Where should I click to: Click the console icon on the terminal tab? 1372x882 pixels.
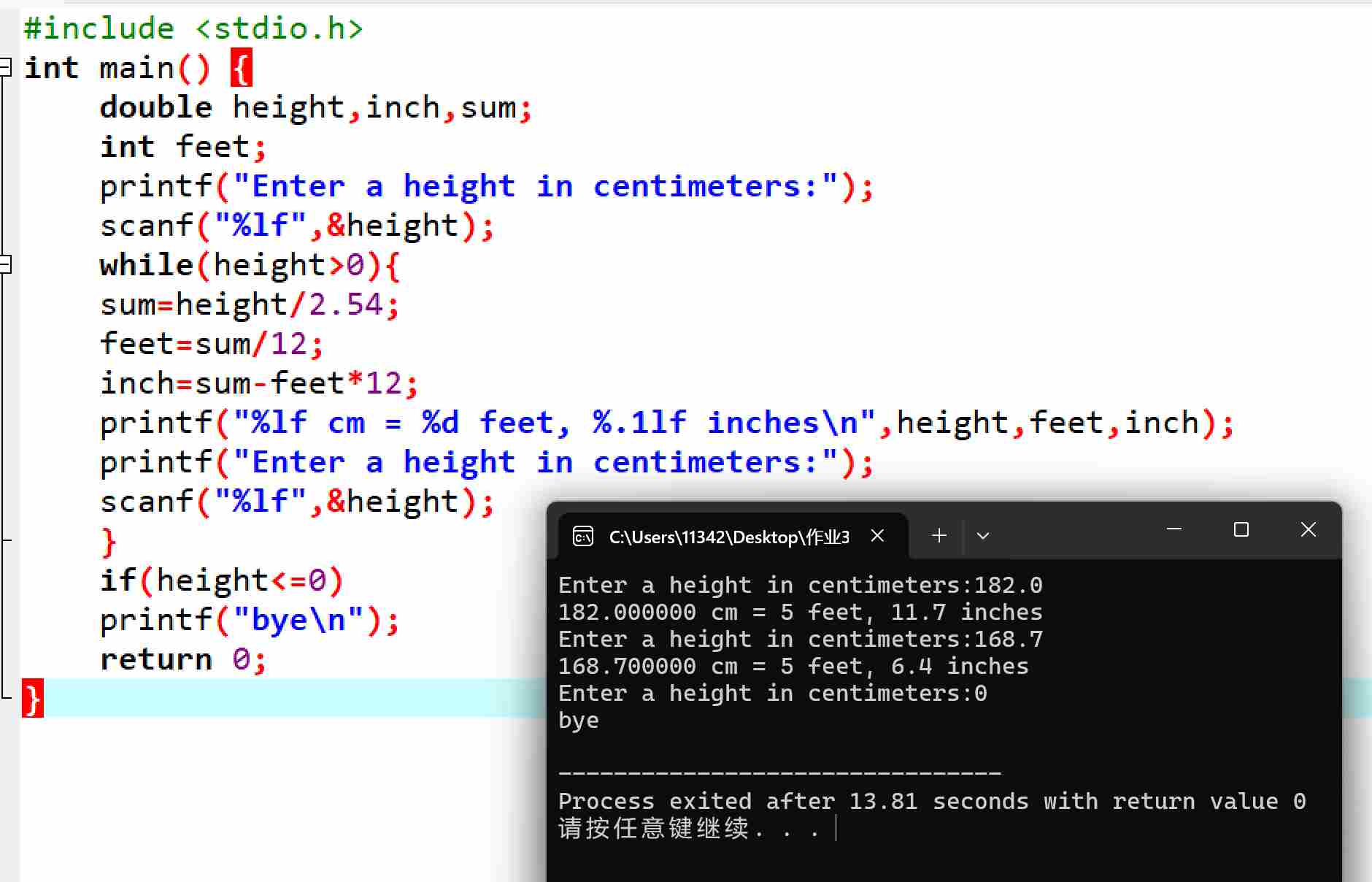point(583,537)
